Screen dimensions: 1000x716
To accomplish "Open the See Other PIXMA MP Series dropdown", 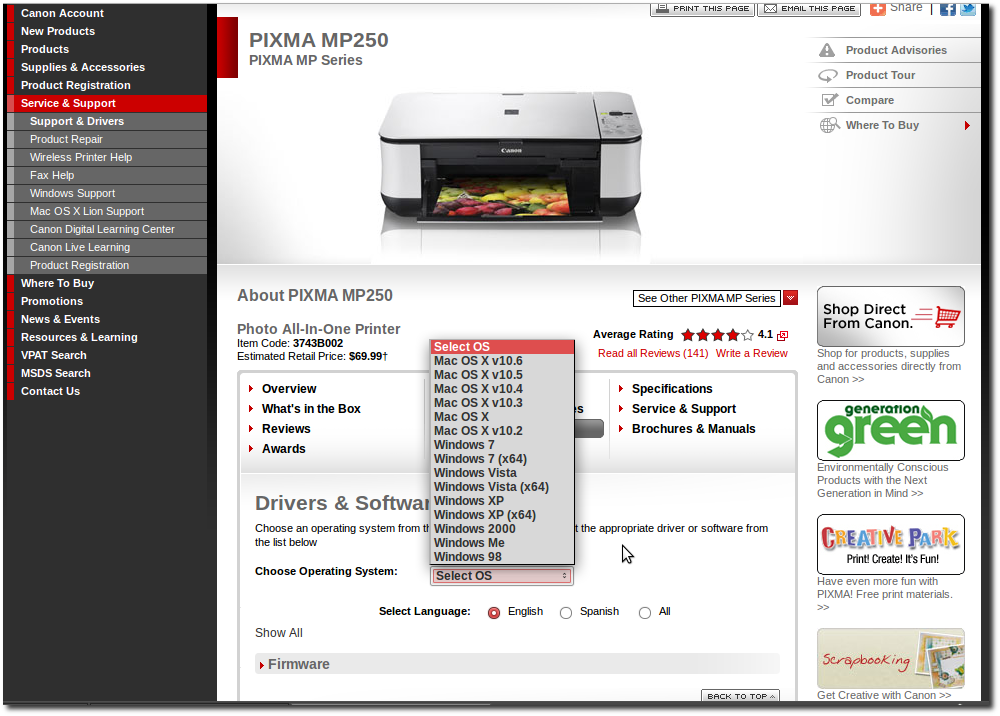I will (707, 298).
